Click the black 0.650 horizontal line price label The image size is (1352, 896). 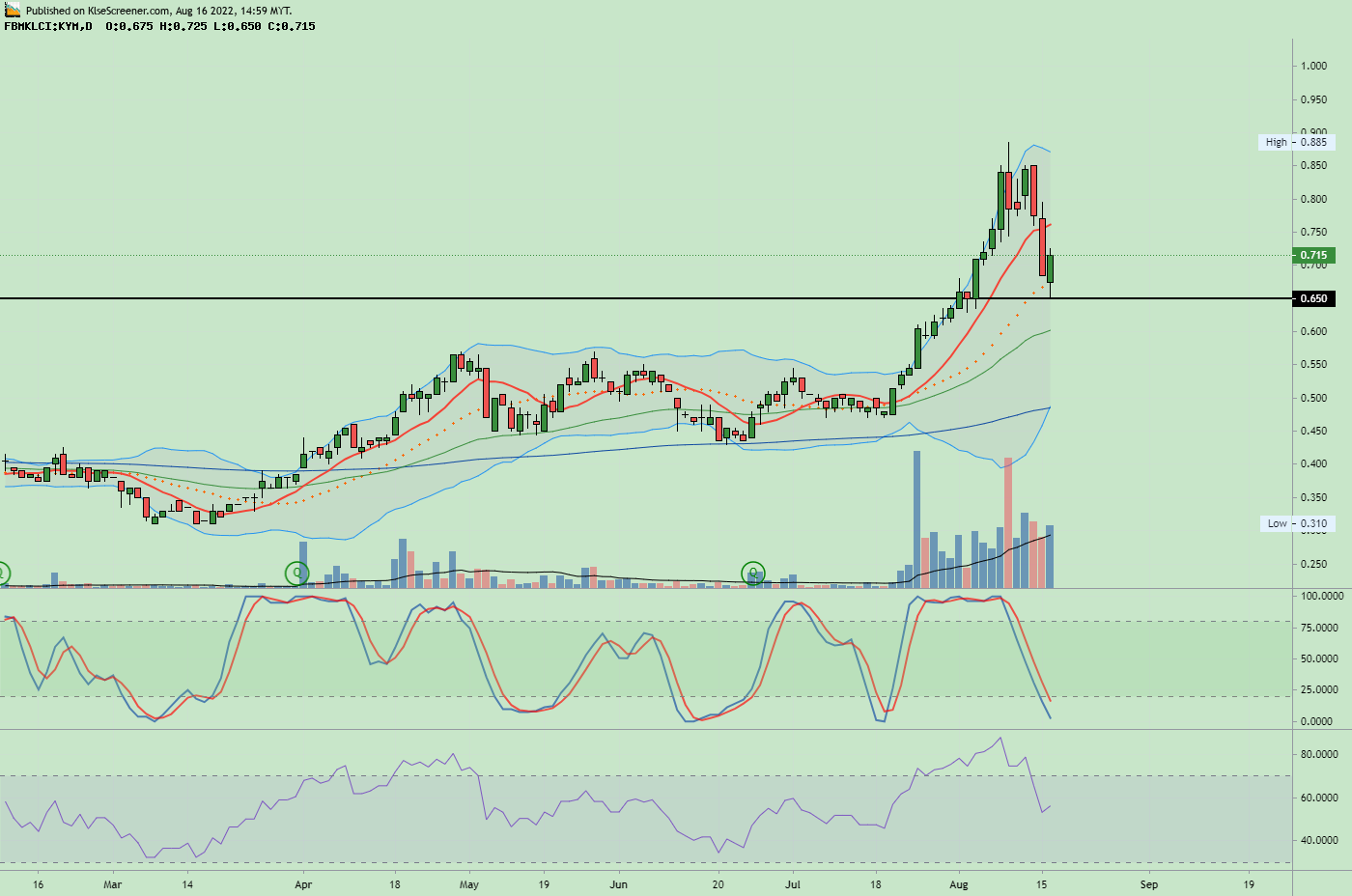click(x=1313, y=299)
